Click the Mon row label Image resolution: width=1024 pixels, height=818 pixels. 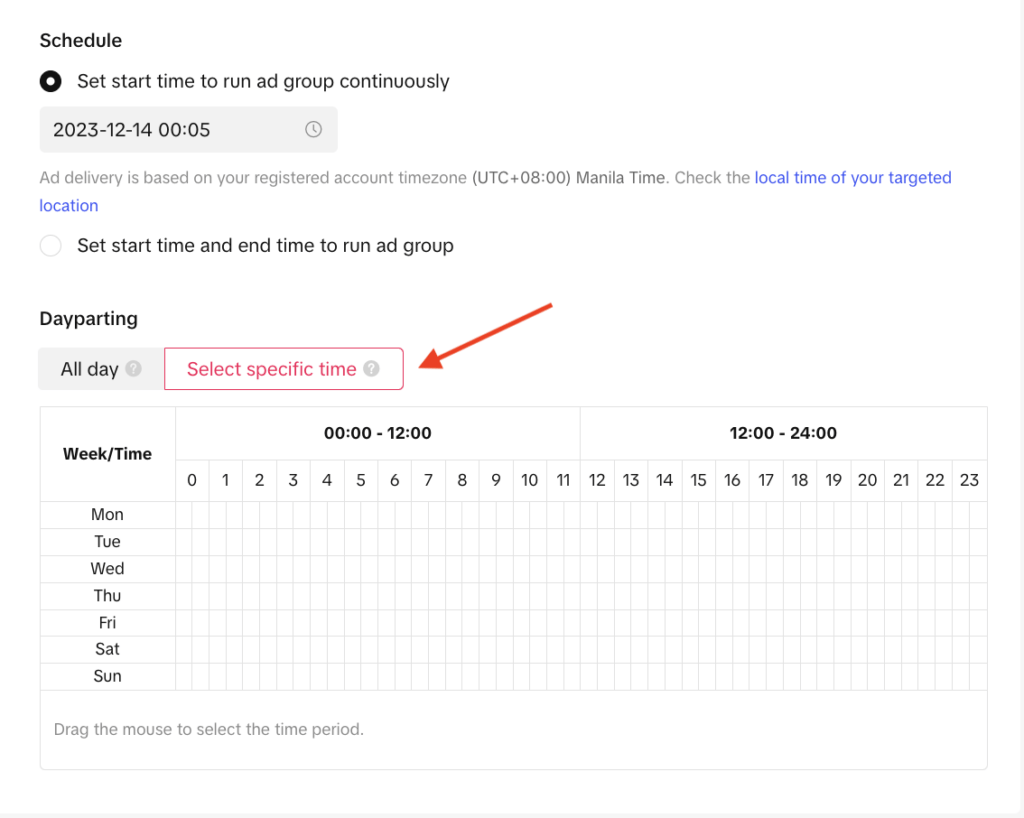coord(107,515)
